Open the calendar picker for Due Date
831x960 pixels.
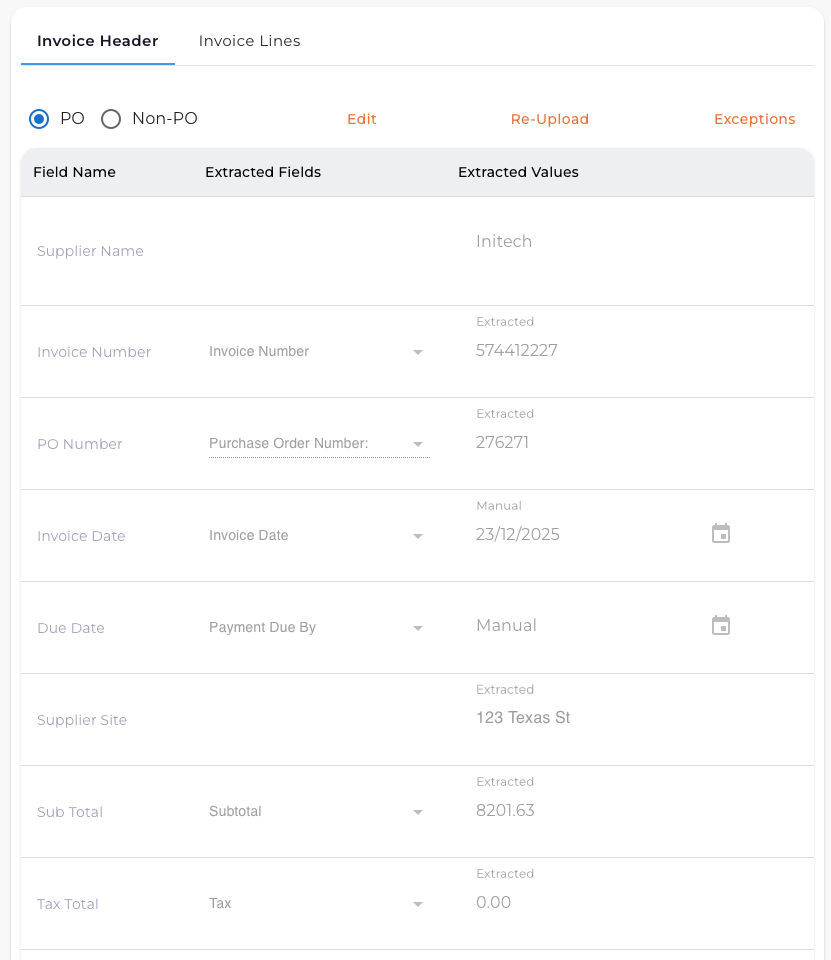[x=721, y=625]
